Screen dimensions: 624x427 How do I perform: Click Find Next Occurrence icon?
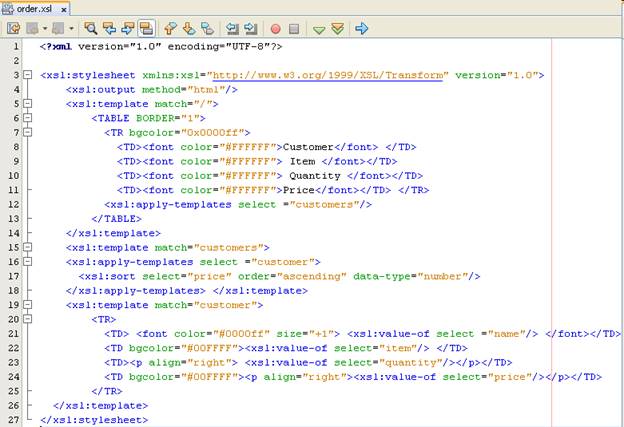click(128, 28)
